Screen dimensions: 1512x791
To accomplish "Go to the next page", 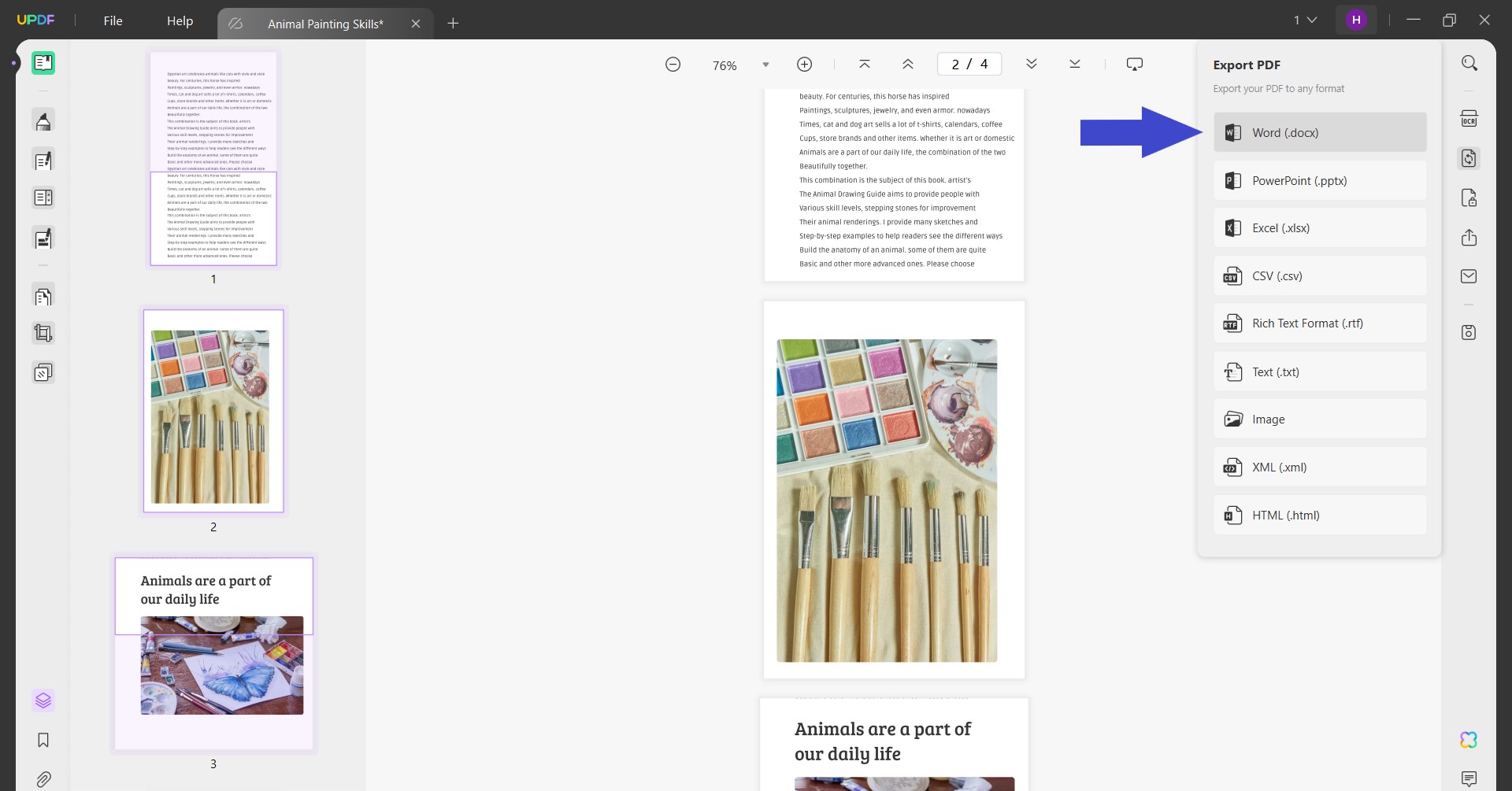I will coord(1032,65).
